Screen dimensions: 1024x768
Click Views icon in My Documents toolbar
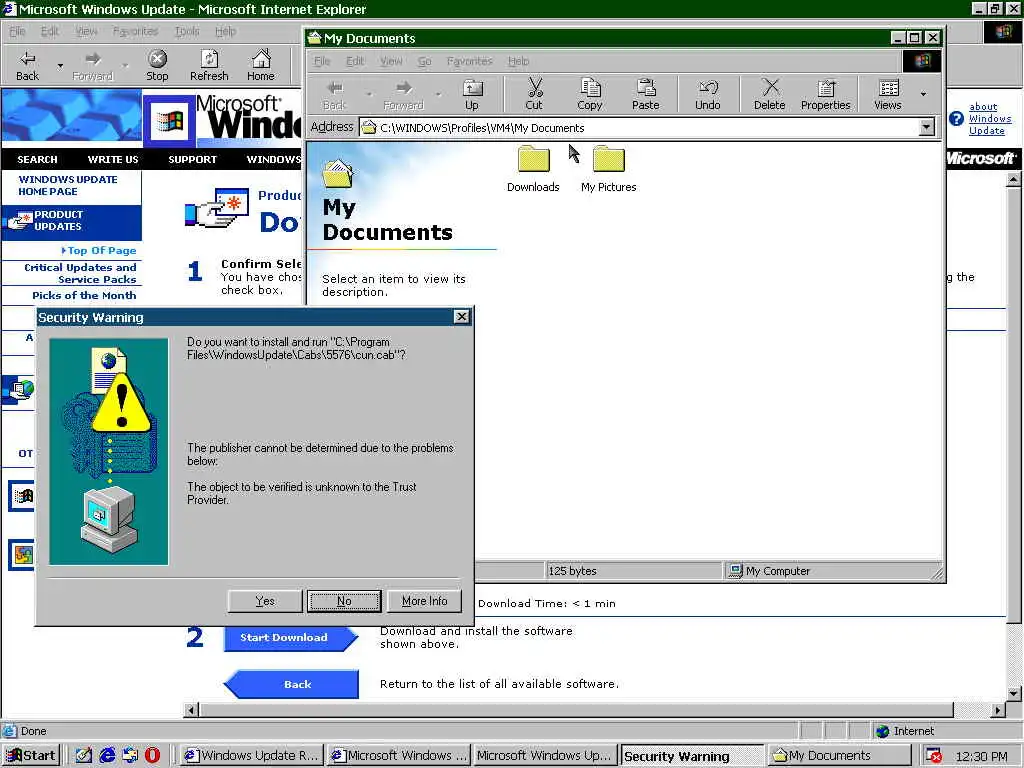pos(888,95)
